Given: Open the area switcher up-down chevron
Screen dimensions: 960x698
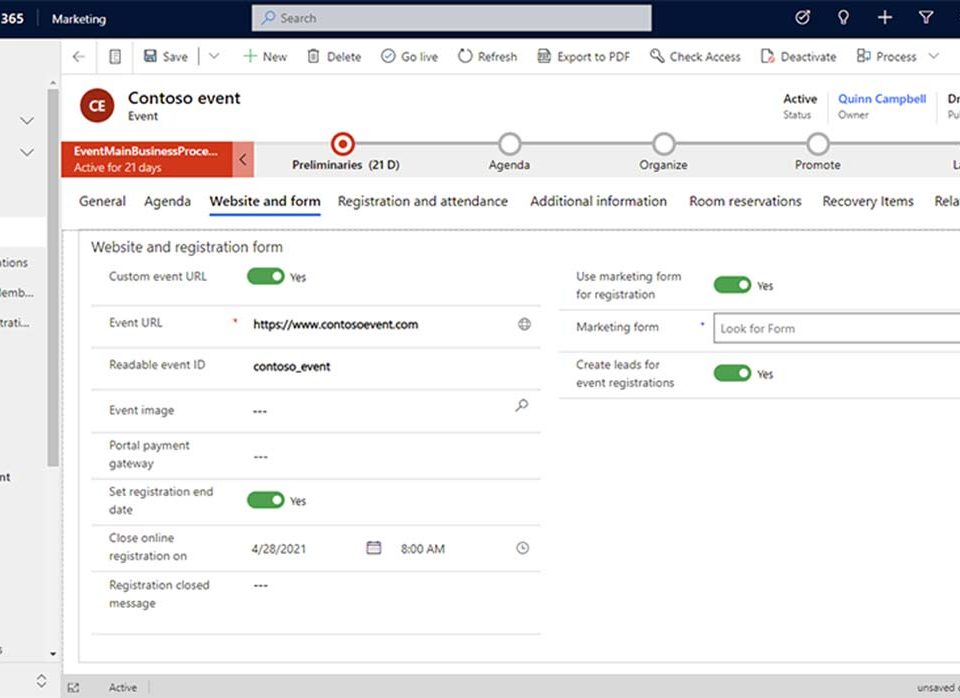Looking at the screenshot, I should tap(42, 680).
